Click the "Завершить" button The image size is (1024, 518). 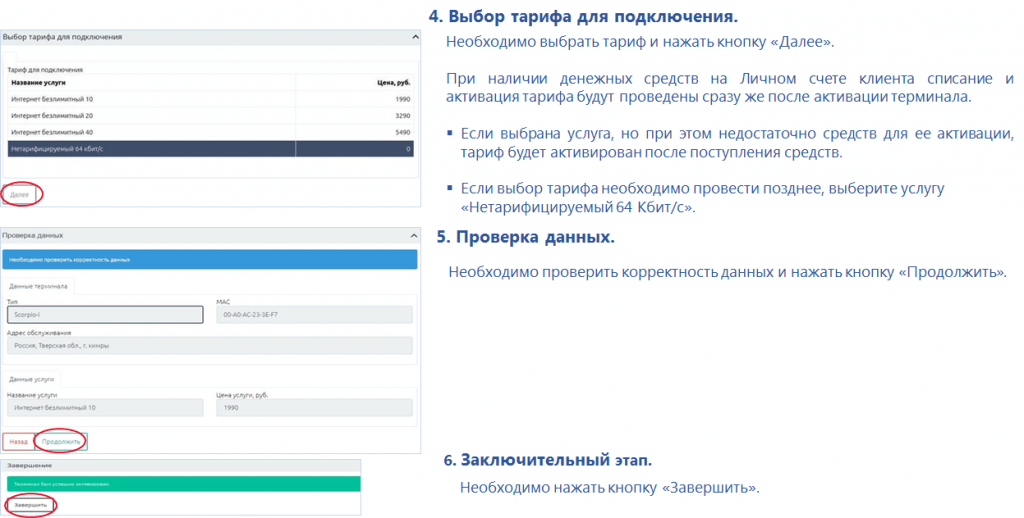point(31,505)
